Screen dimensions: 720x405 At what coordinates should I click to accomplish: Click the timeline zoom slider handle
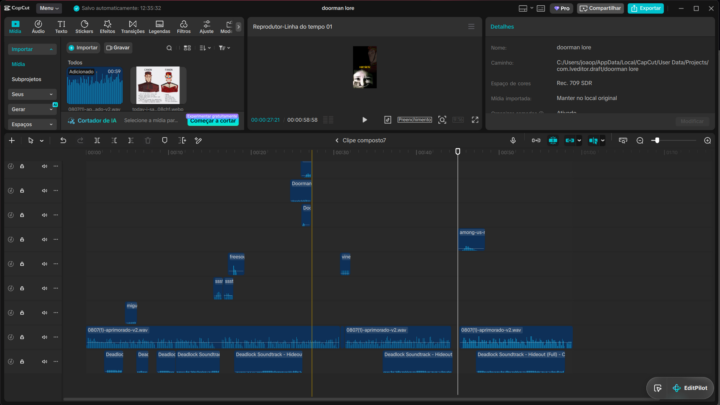(x=657, y=141)
